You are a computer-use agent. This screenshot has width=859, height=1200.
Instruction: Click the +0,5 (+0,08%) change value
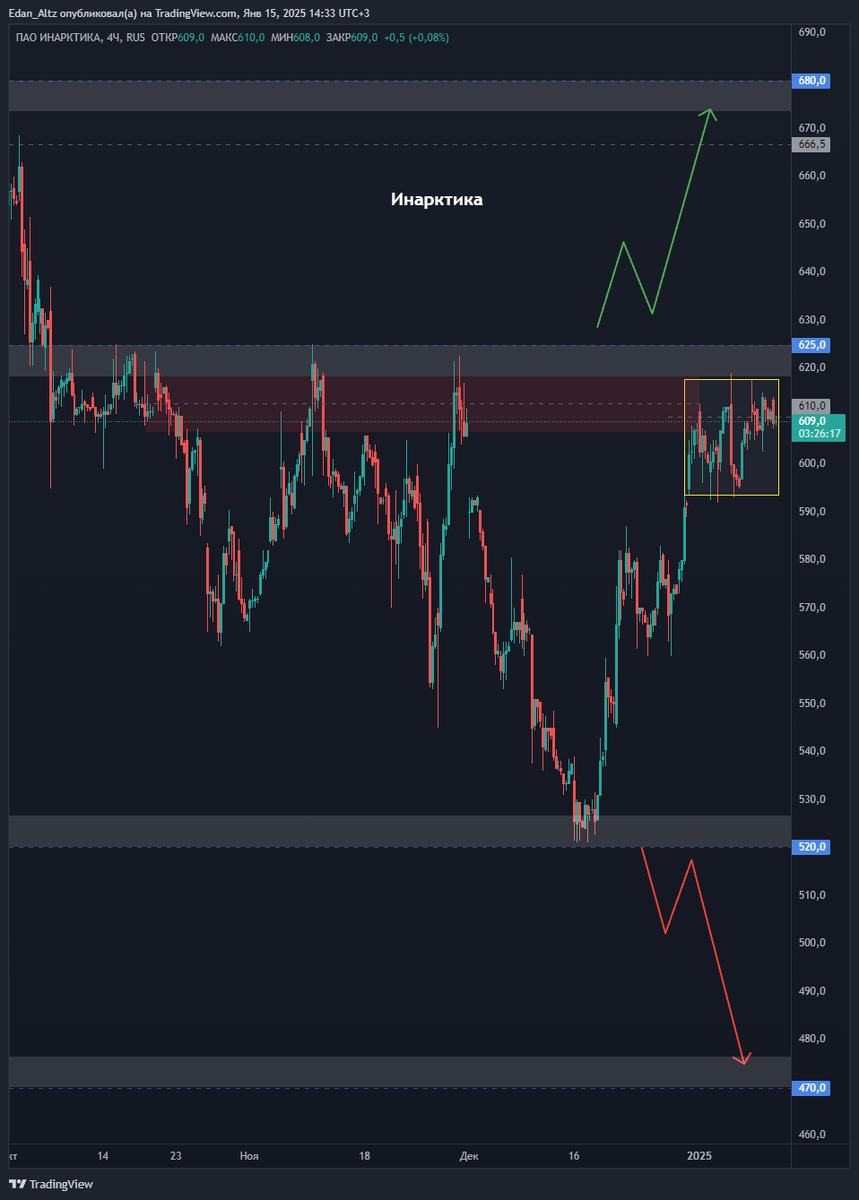tap(416, 37)
